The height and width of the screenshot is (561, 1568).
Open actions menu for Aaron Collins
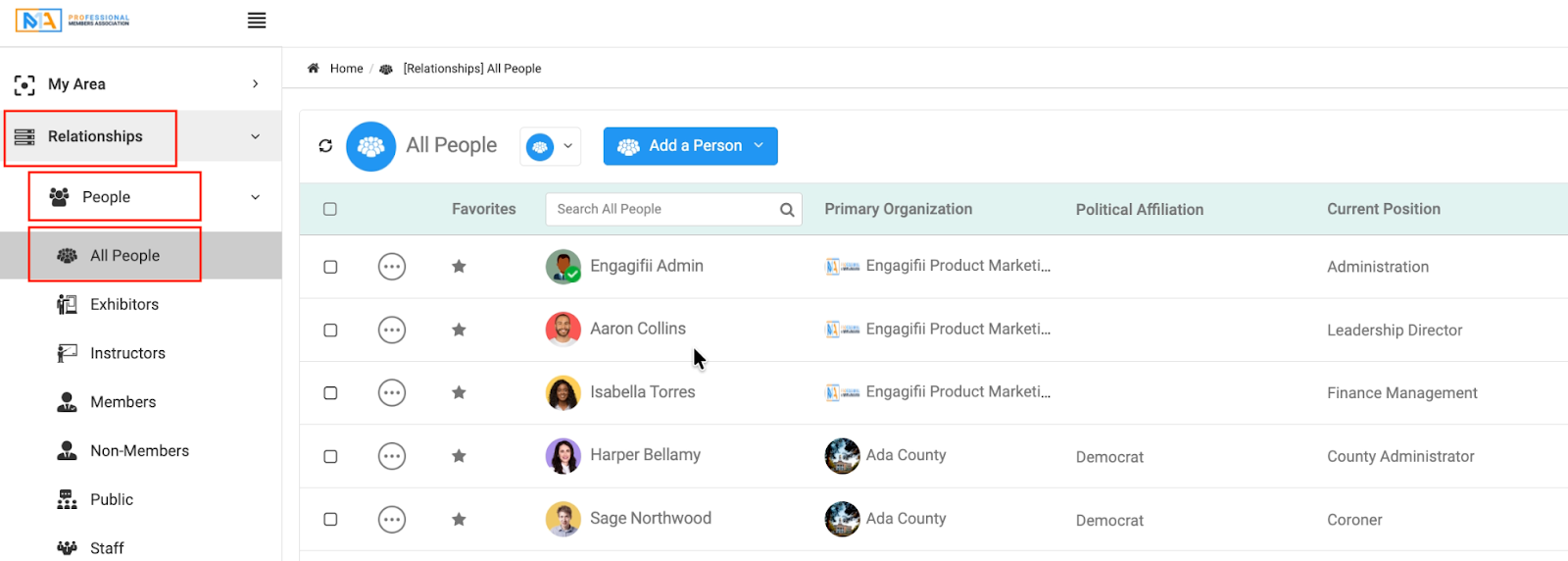point(392,331)
